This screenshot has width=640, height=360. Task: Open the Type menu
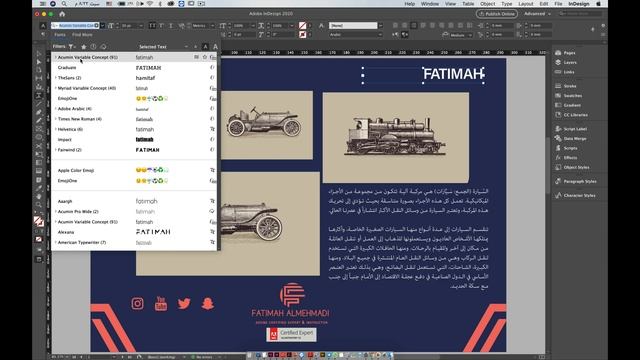click(x=507, y=4)
